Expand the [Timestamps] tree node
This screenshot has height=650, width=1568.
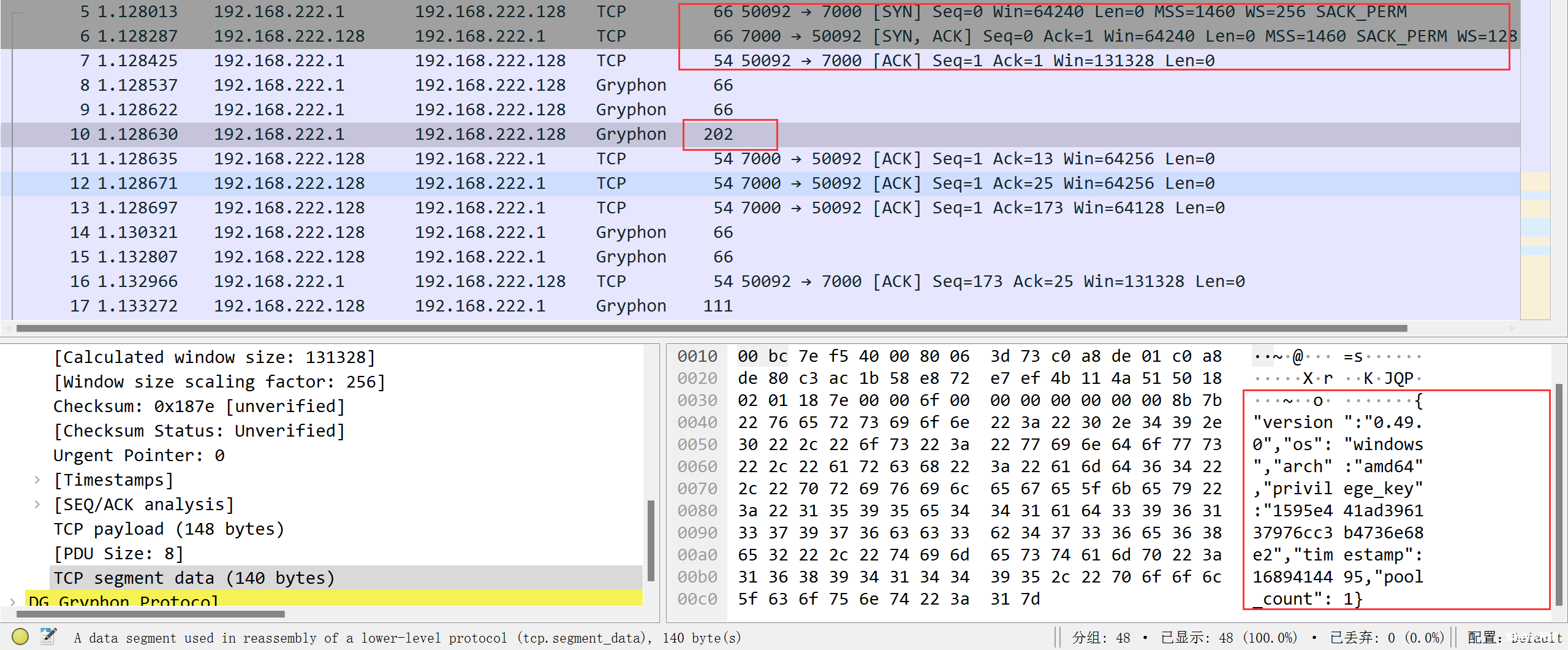[x=37, y=480]
